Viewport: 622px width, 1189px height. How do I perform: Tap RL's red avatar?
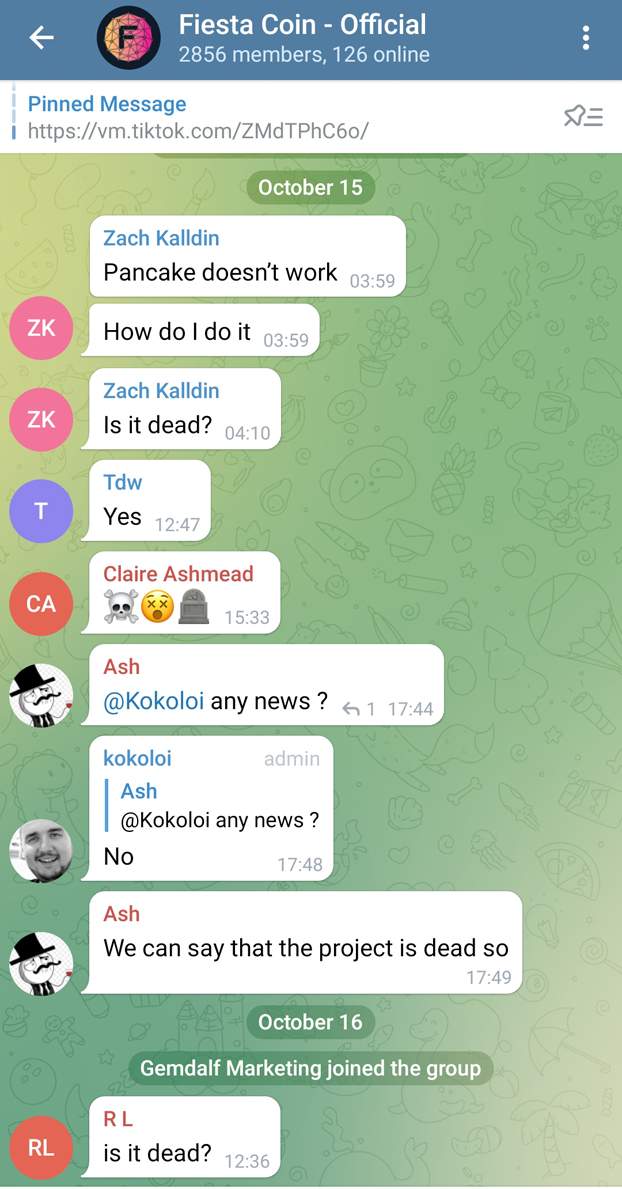tap(41, 1147)
